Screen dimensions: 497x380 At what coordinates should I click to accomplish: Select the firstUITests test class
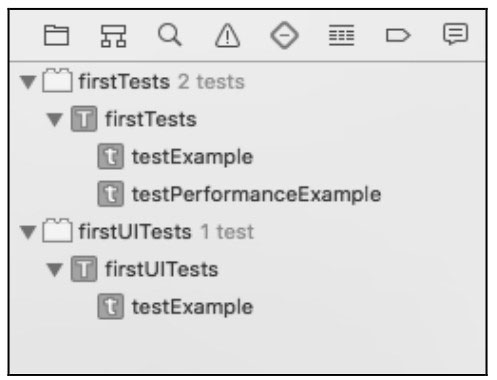pos(248,269)
